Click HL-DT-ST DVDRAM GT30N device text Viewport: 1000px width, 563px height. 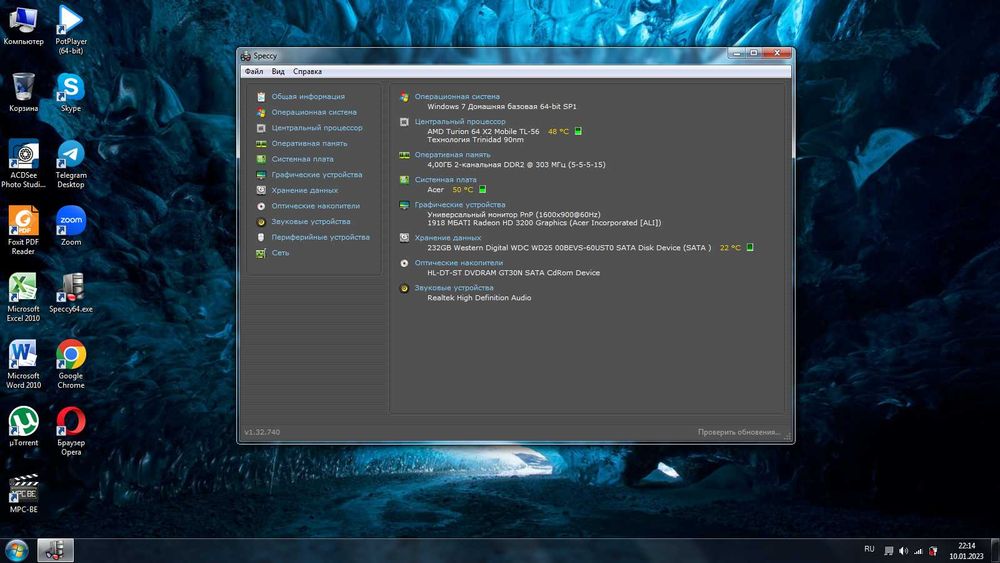coord(513,272)
